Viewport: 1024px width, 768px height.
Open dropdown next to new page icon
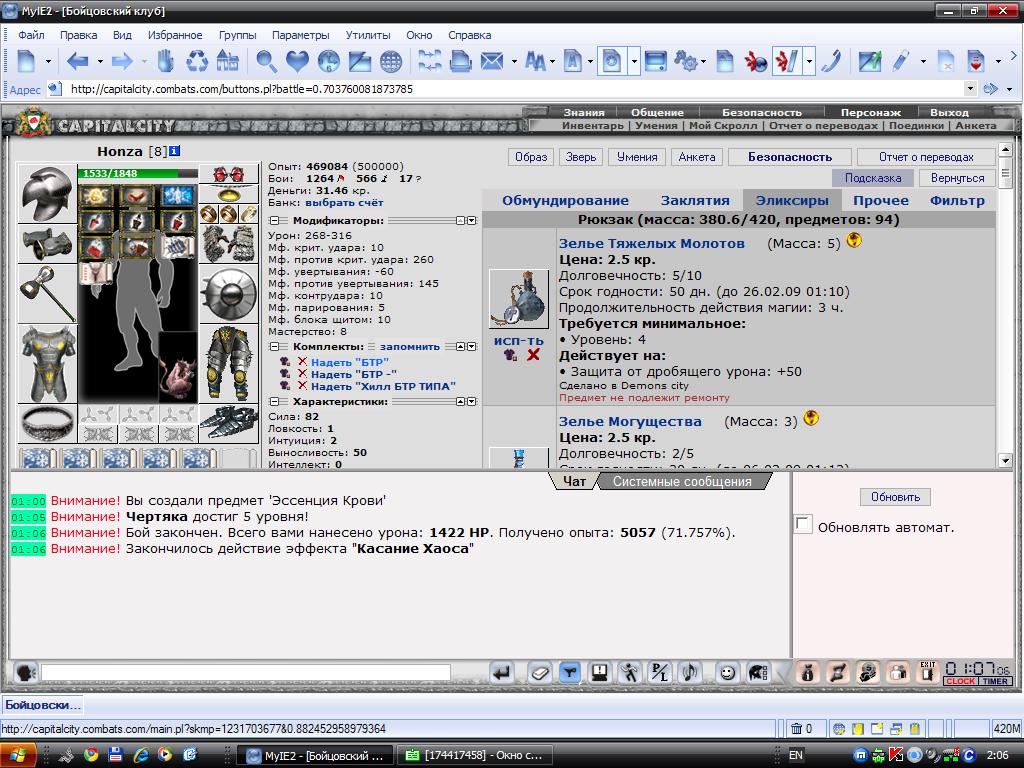click(x=48, y=62)
